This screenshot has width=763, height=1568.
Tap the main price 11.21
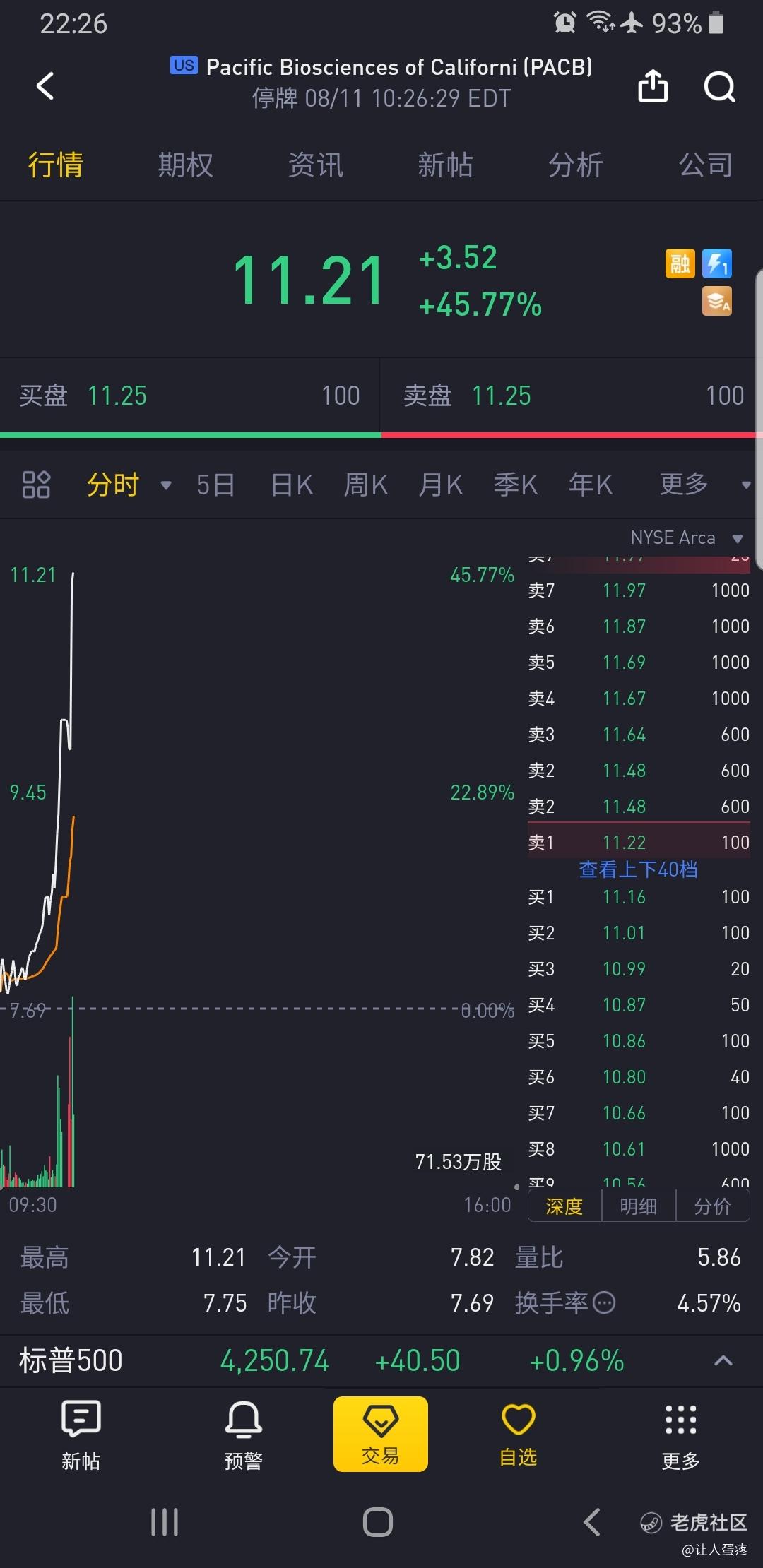pos(309,281)
